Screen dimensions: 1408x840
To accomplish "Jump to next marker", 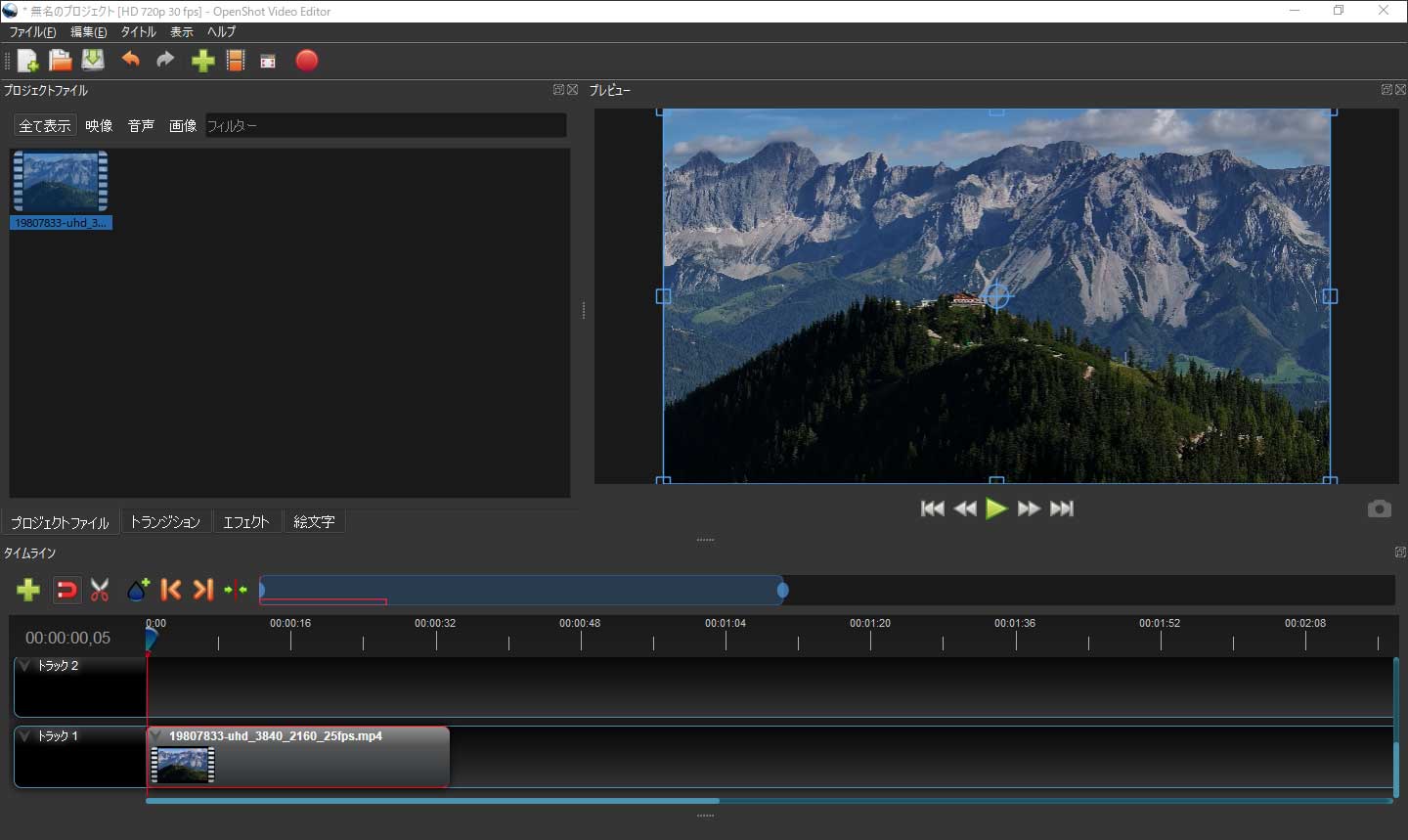I will click(202, 590).
